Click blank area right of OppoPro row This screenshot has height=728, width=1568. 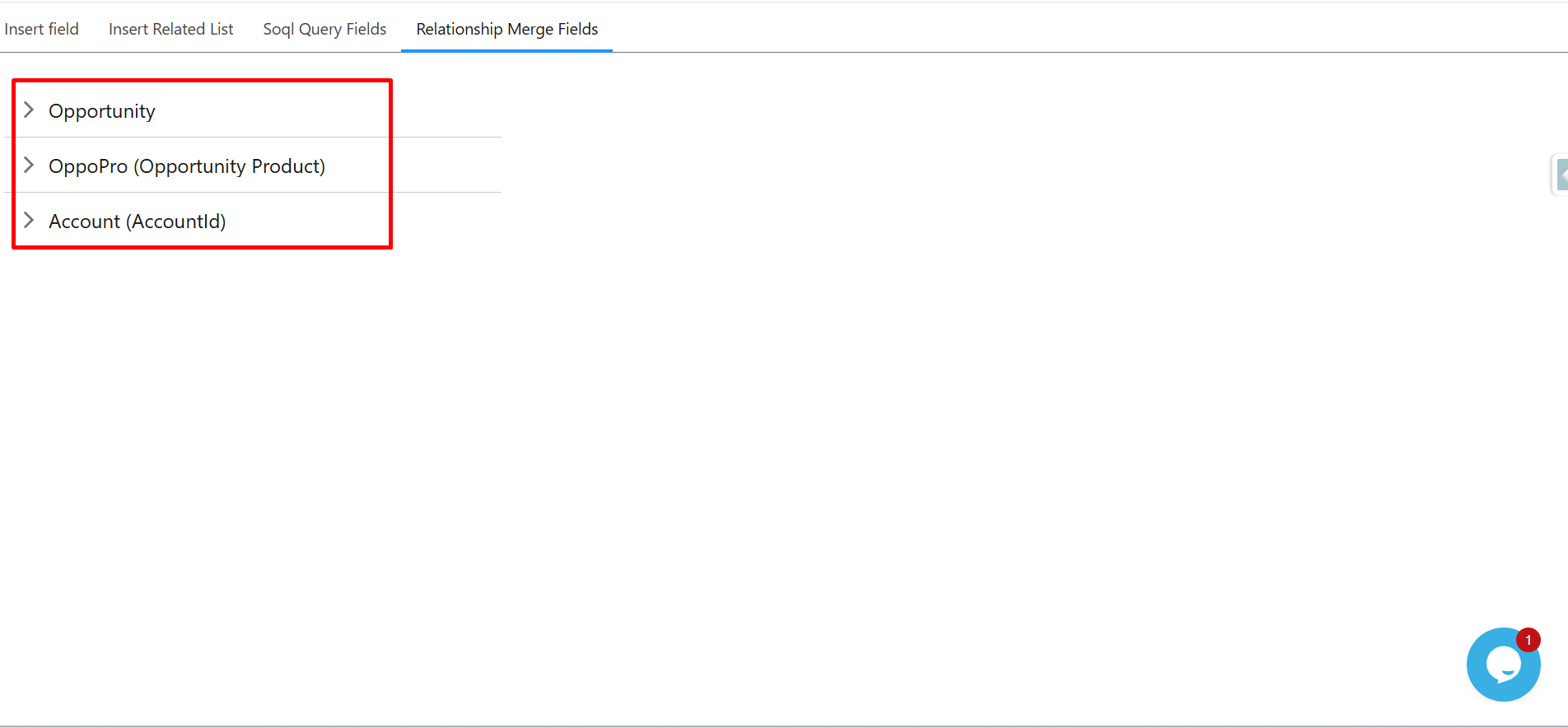point(445,166)
